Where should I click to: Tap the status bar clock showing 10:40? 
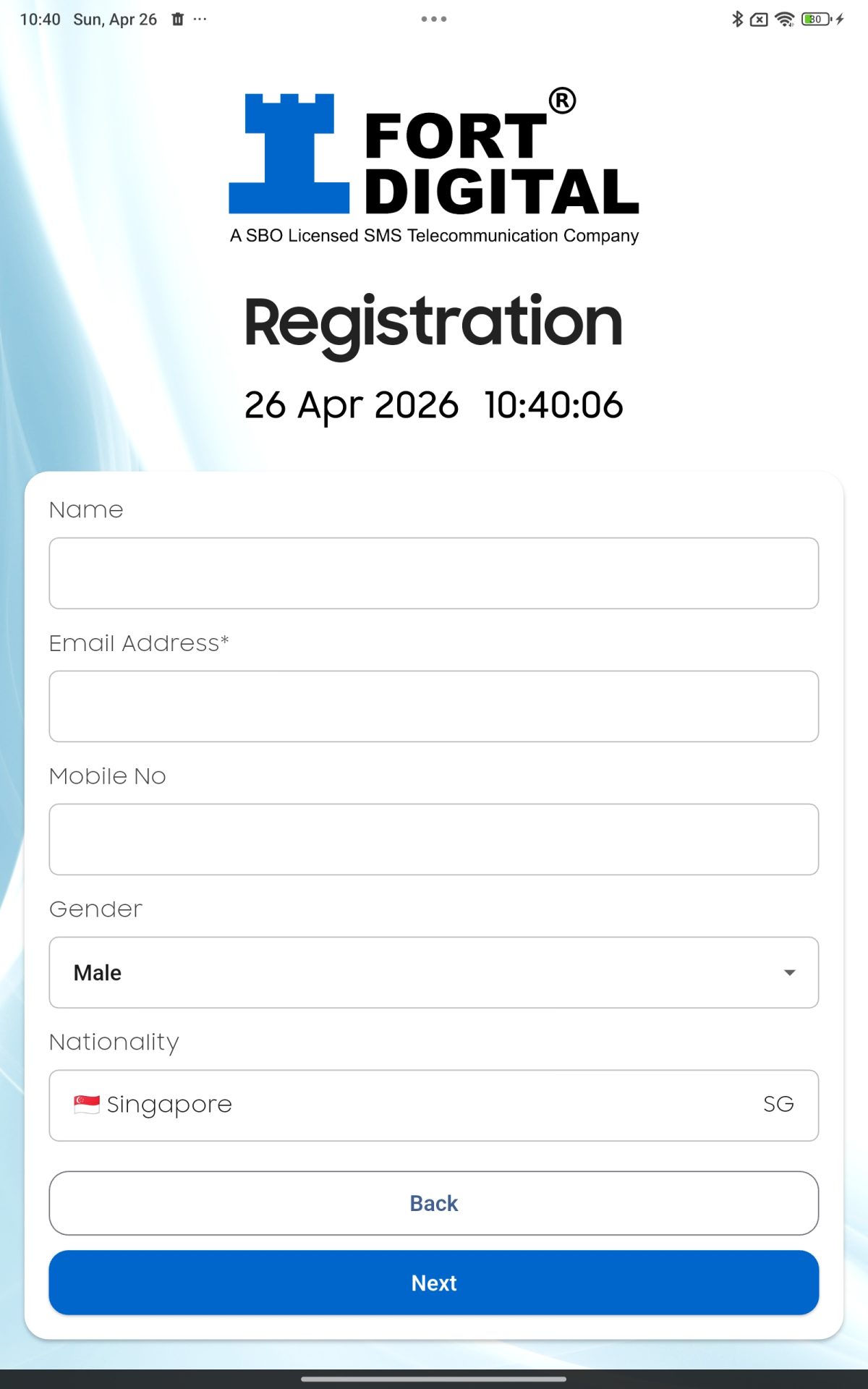tap(41, 20)
